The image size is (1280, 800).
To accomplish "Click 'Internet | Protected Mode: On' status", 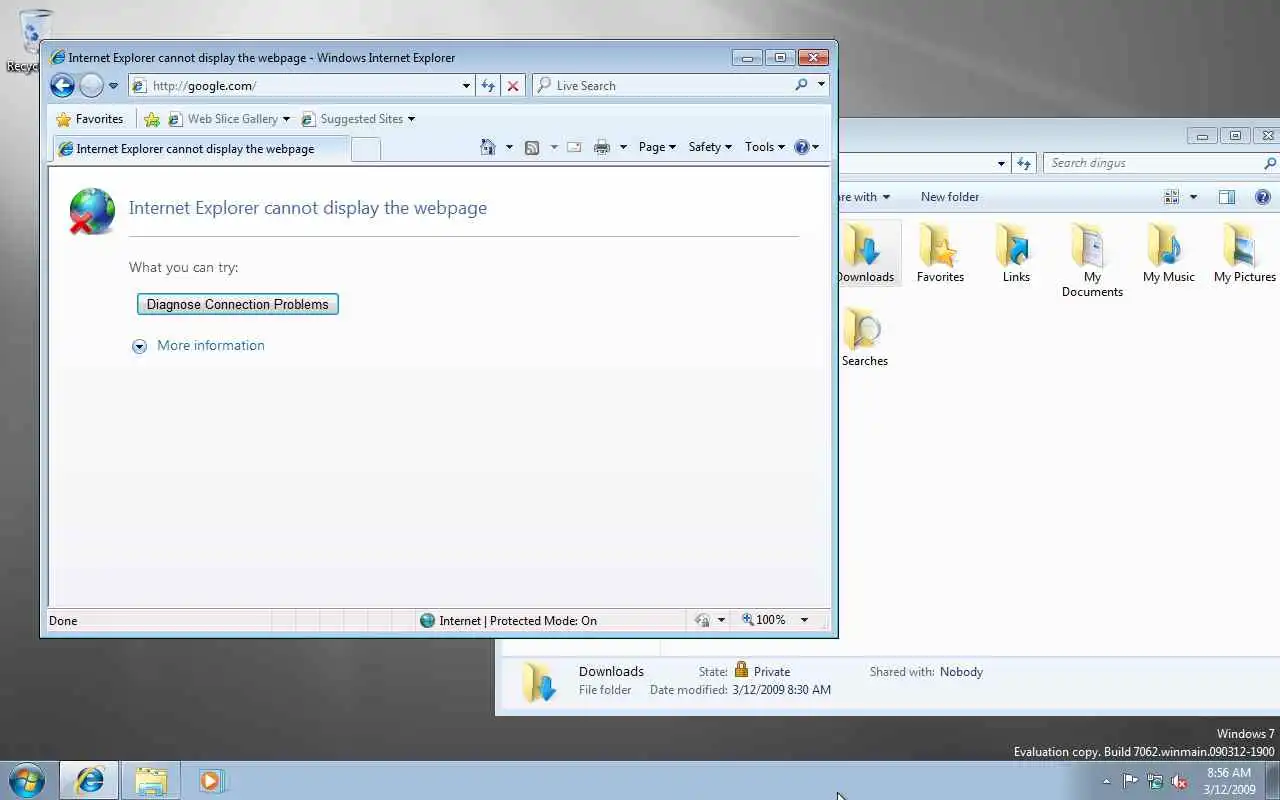I will (x=508, y=621).
